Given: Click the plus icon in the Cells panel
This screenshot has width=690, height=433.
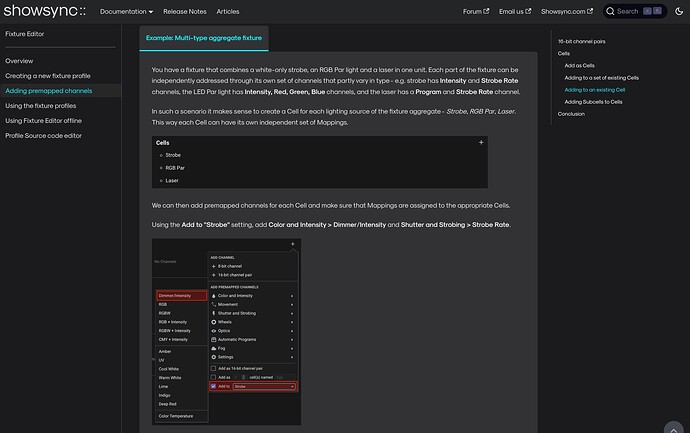Looking at the screenshot, I should click(x=481, y=143).
